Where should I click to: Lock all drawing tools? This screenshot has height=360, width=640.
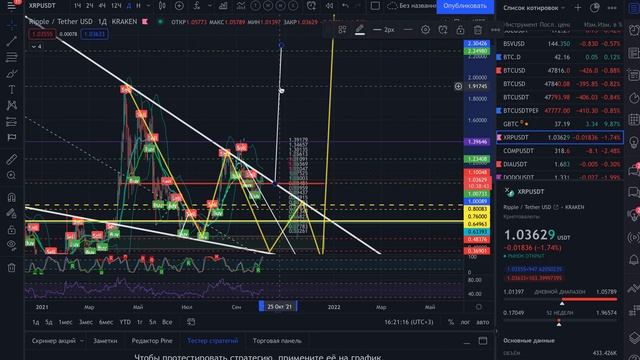11,229
